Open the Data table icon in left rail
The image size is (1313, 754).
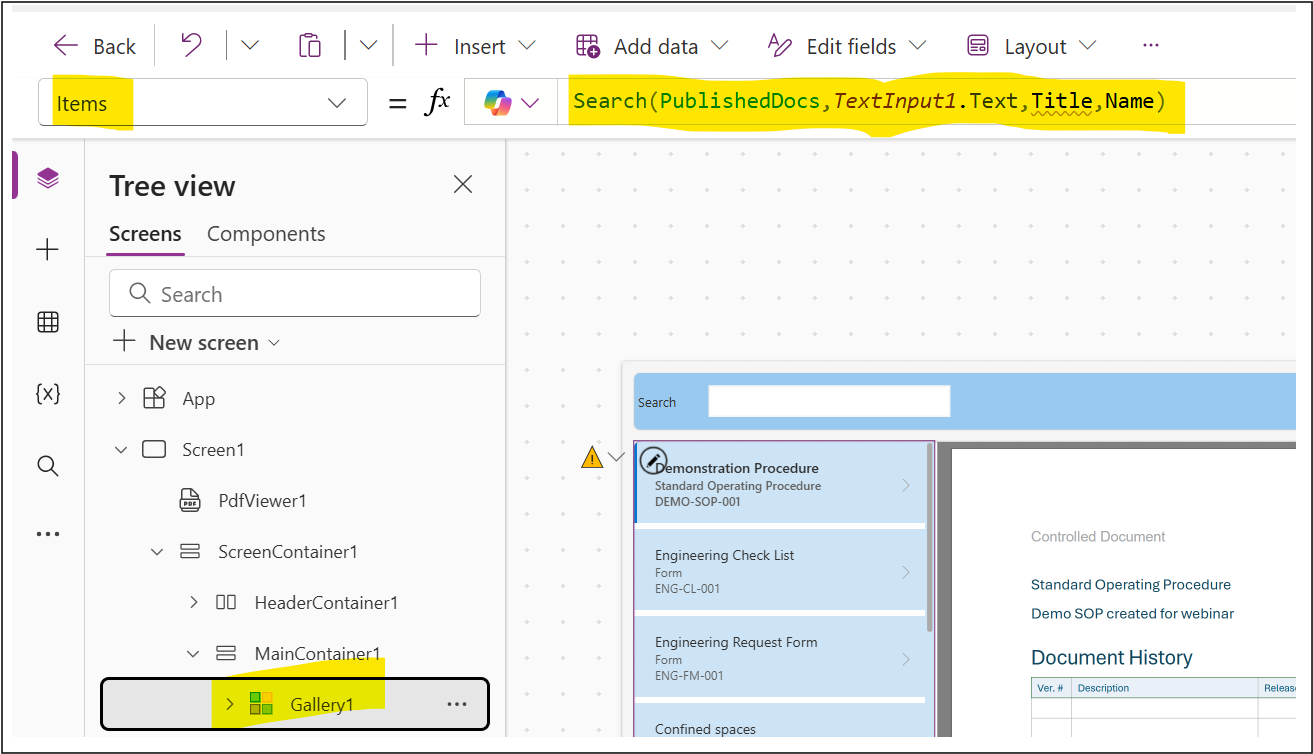(48, 322)
